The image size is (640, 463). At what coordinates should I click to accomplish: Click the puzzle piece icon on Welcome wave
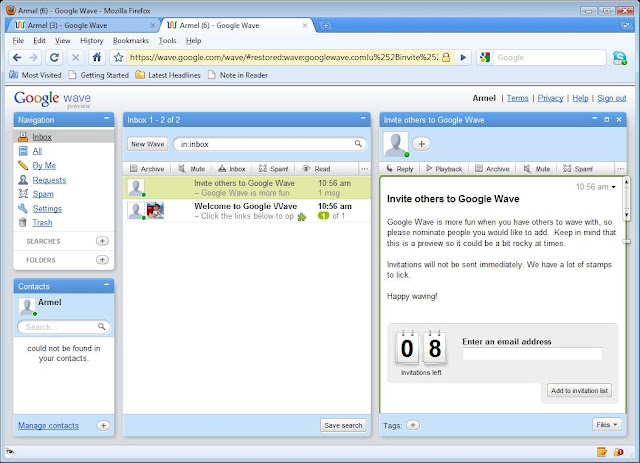(x=302, y=217)
